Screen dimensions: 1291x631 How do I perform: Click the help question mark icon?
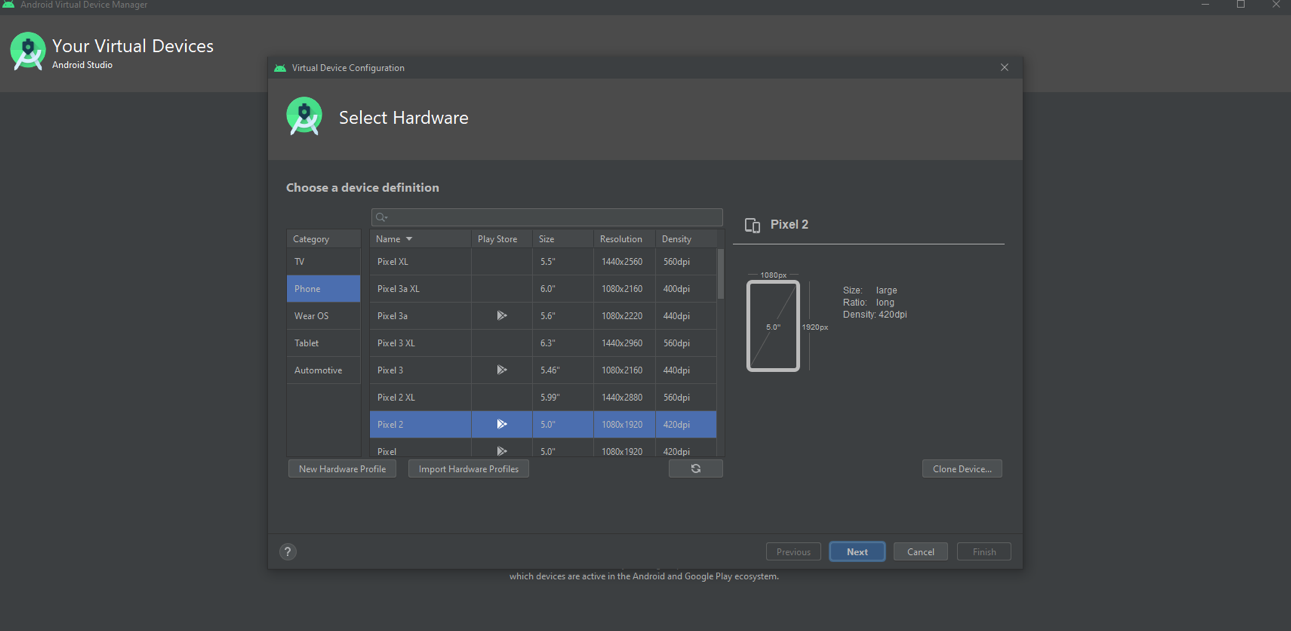pyautogui.click(x=288, y=552)
